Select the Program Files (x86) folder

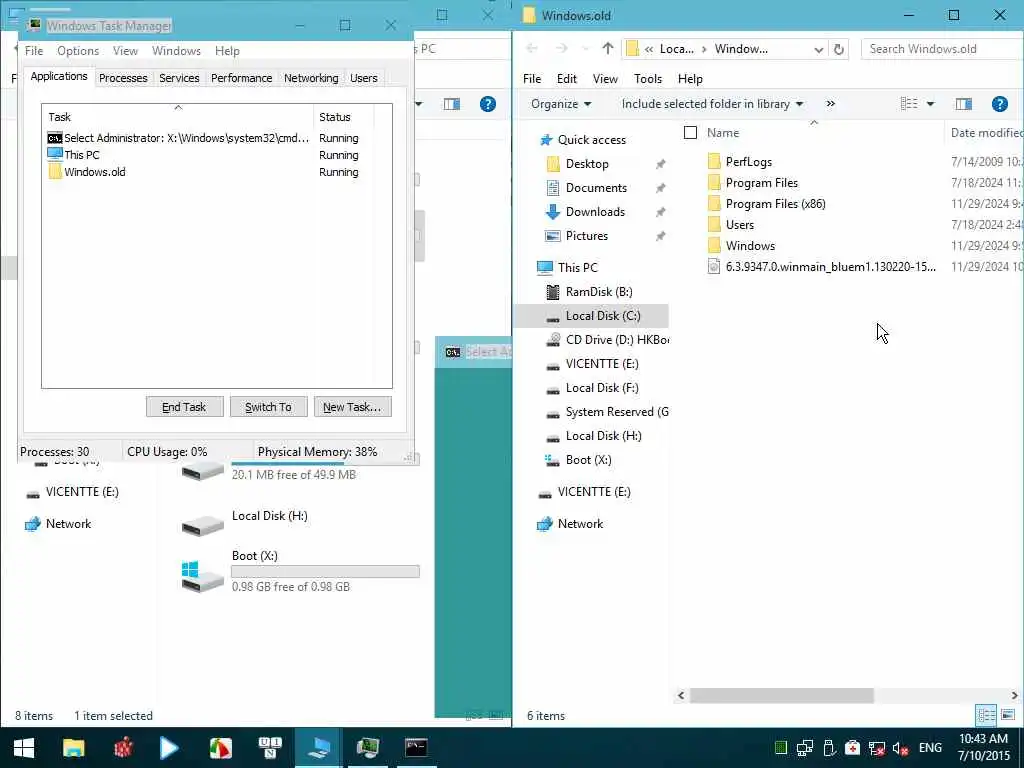(767, 204)
